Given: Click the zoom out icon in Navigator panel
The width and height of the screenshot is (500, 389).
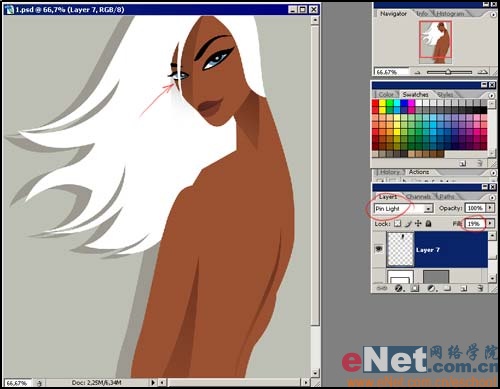Looking at the screenshot, I should (417, 72).
